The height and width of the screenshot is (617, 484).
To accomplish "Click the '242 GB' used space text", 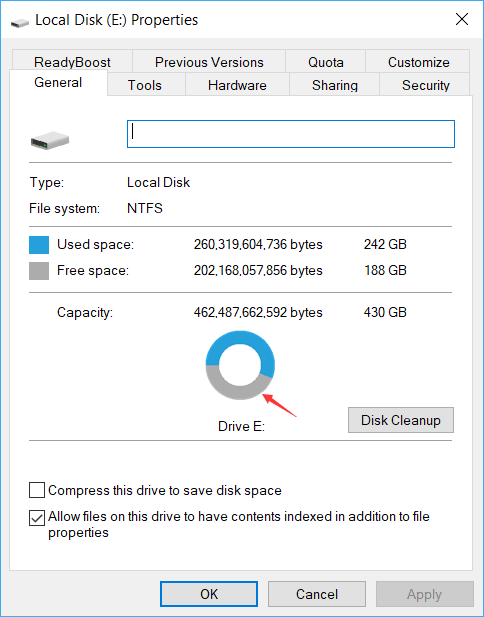I will point(385,244).
